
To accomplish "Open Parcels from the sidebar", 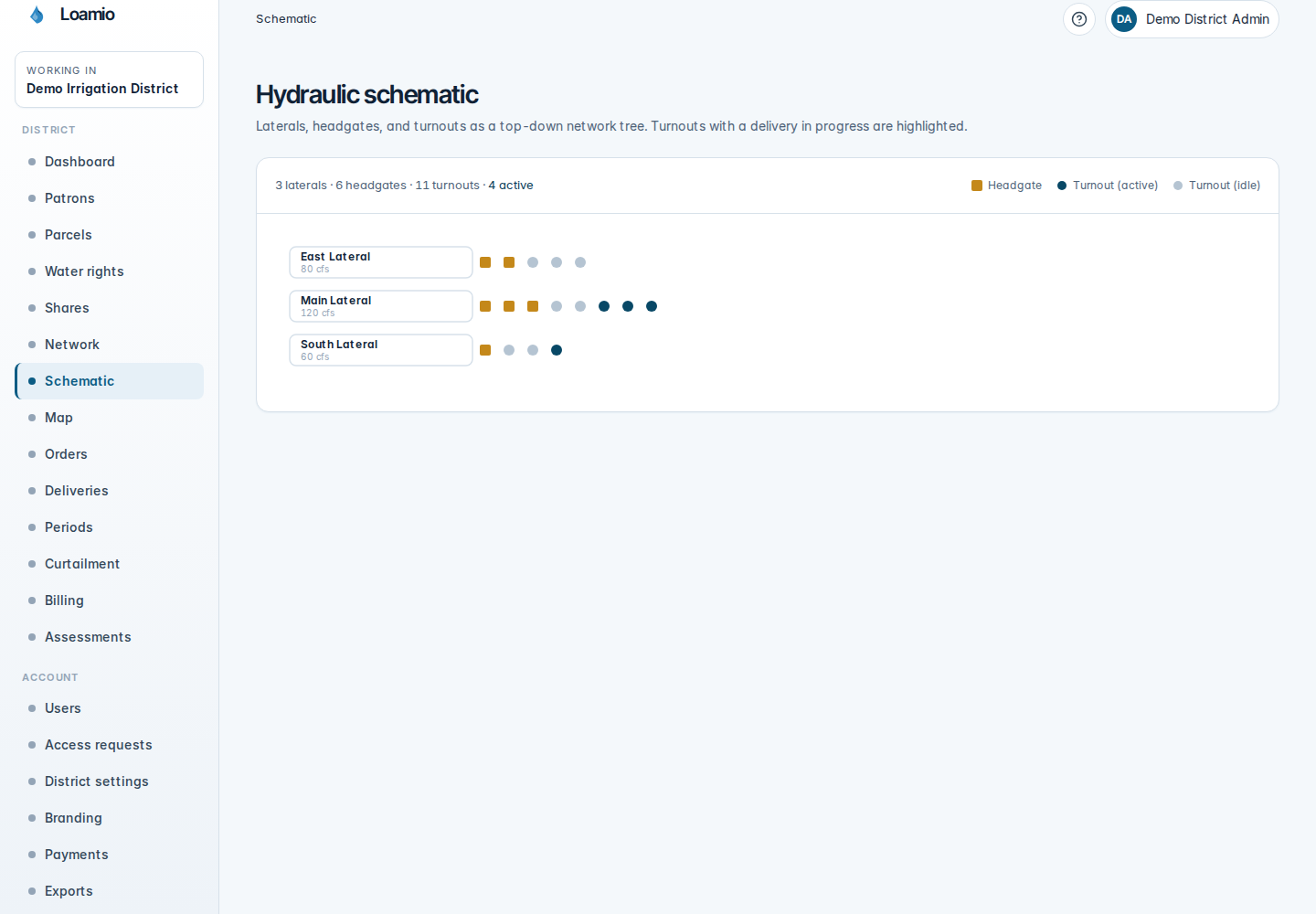I will (109, 235).
